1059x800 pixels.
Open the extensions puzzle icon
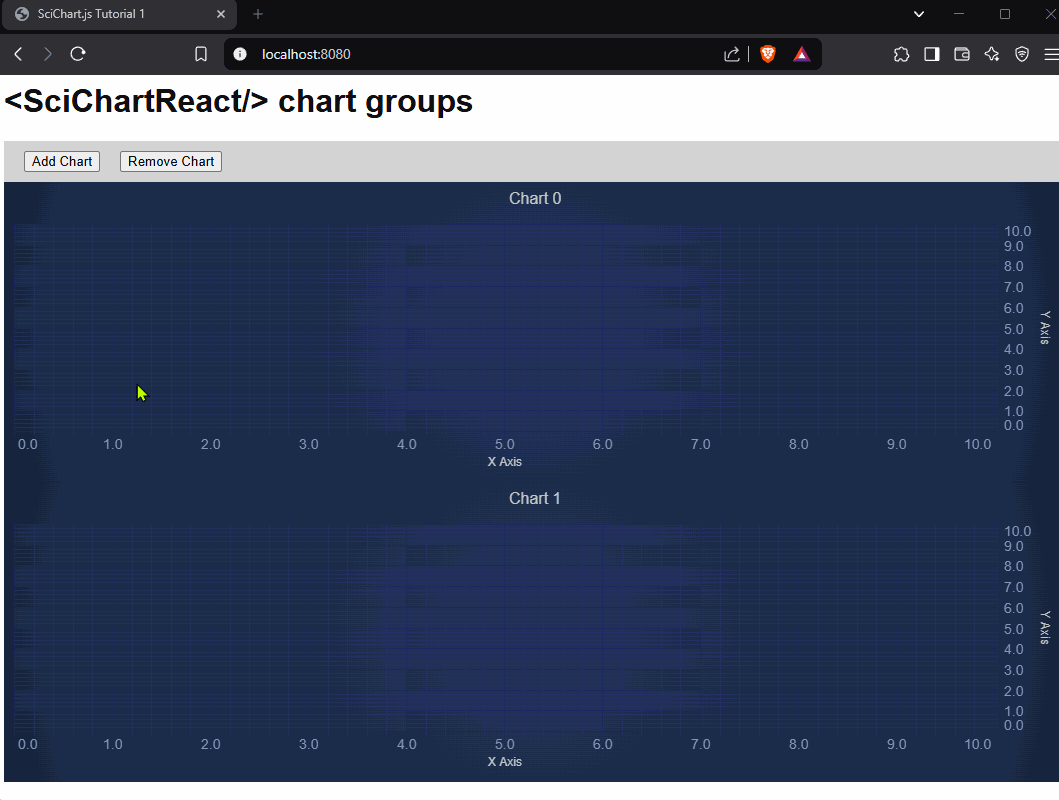click(901, 54)
